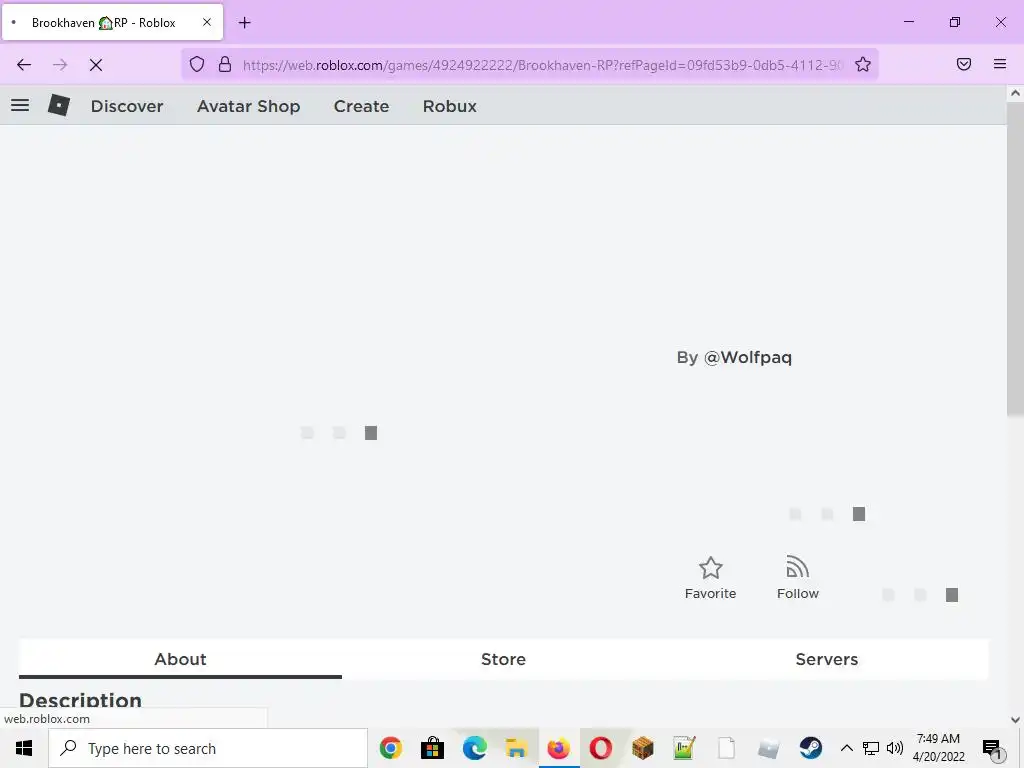Image resolution: width=1024 pixels, height=768 pixels.
Task: Go to the Create page
Action: click(361, 106)
